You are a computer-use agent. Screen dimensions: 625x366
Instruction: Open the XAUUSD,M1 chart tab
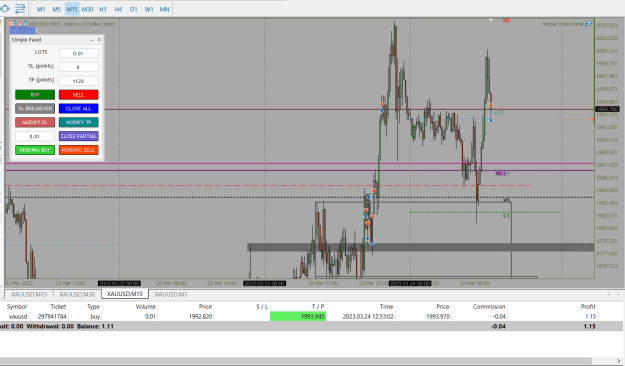coord(171,294)
